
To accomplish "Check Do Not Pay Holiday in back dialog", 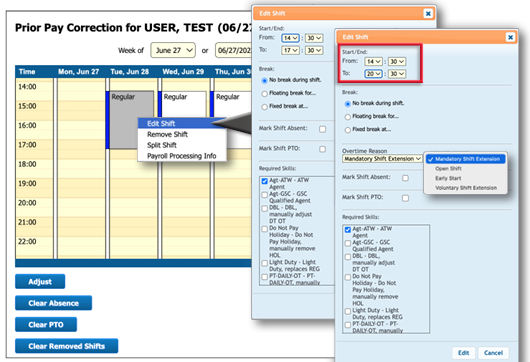I will [x=265, y=229].
